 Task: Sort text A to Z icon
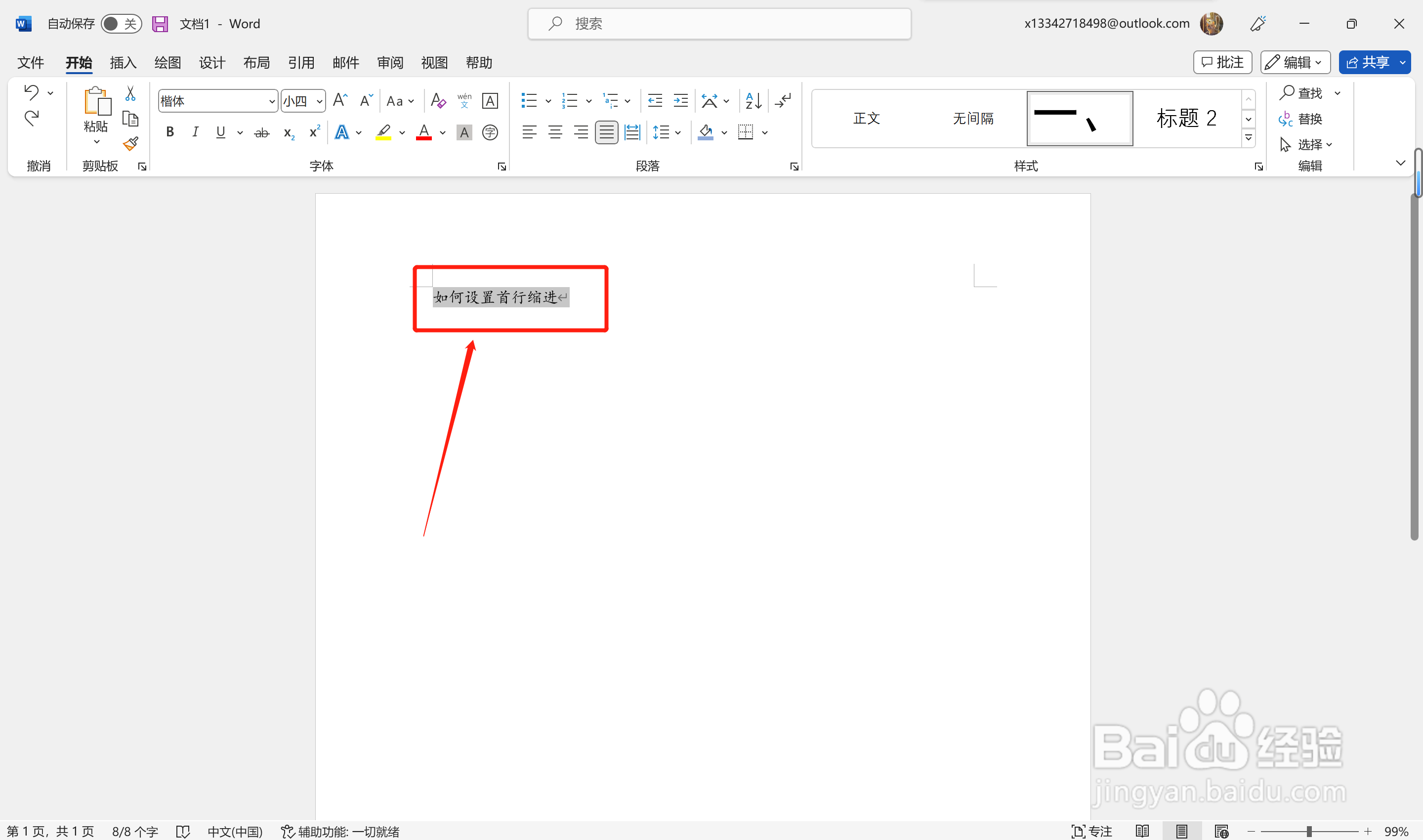pos(753,101)
